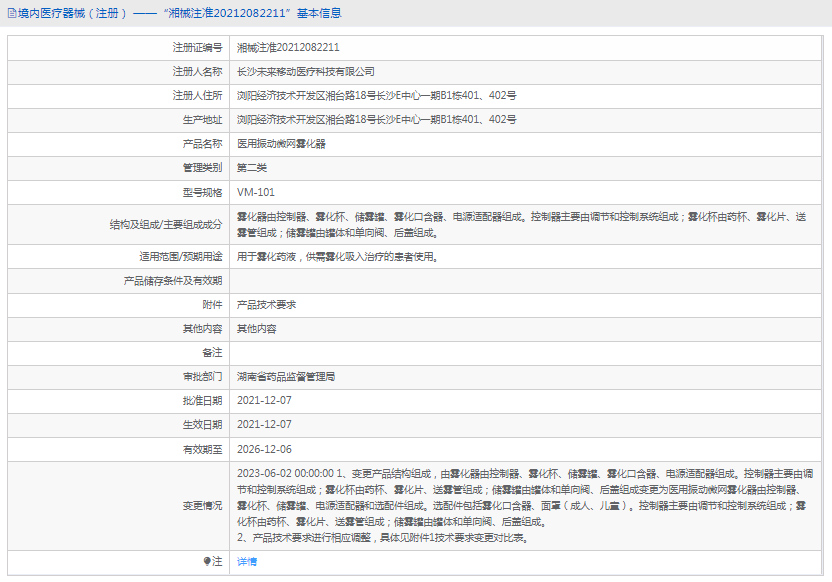The height and width of the screenshot is (582, 832).
Task: Click the page title 境内医疗器械（注册）基本信息
Action: click(180, 13)
